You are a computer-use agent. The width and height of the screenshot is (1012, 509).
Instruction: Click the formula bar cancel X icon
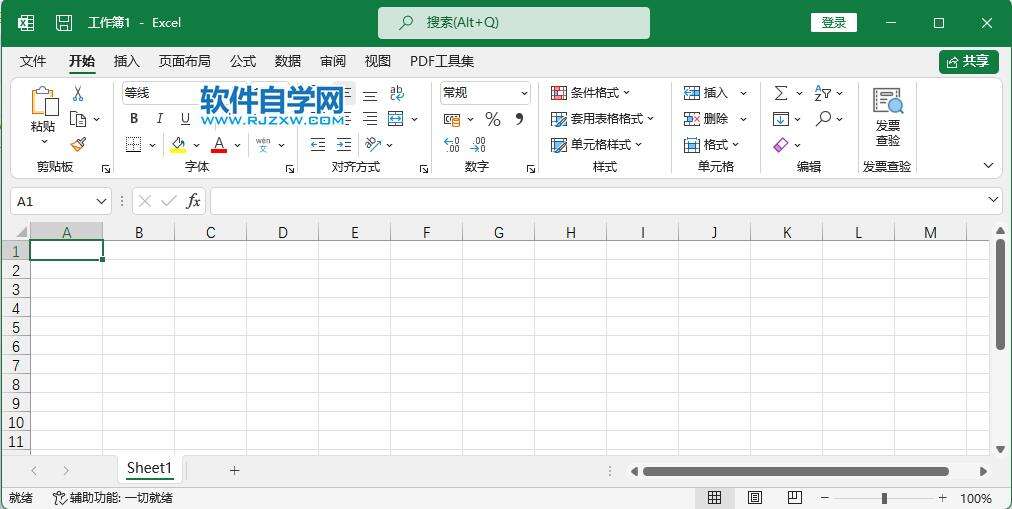tap(145, 202)
